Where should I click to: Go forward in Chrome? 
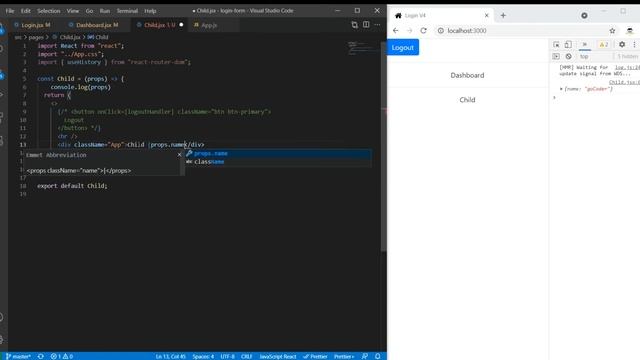pos(409,31)
